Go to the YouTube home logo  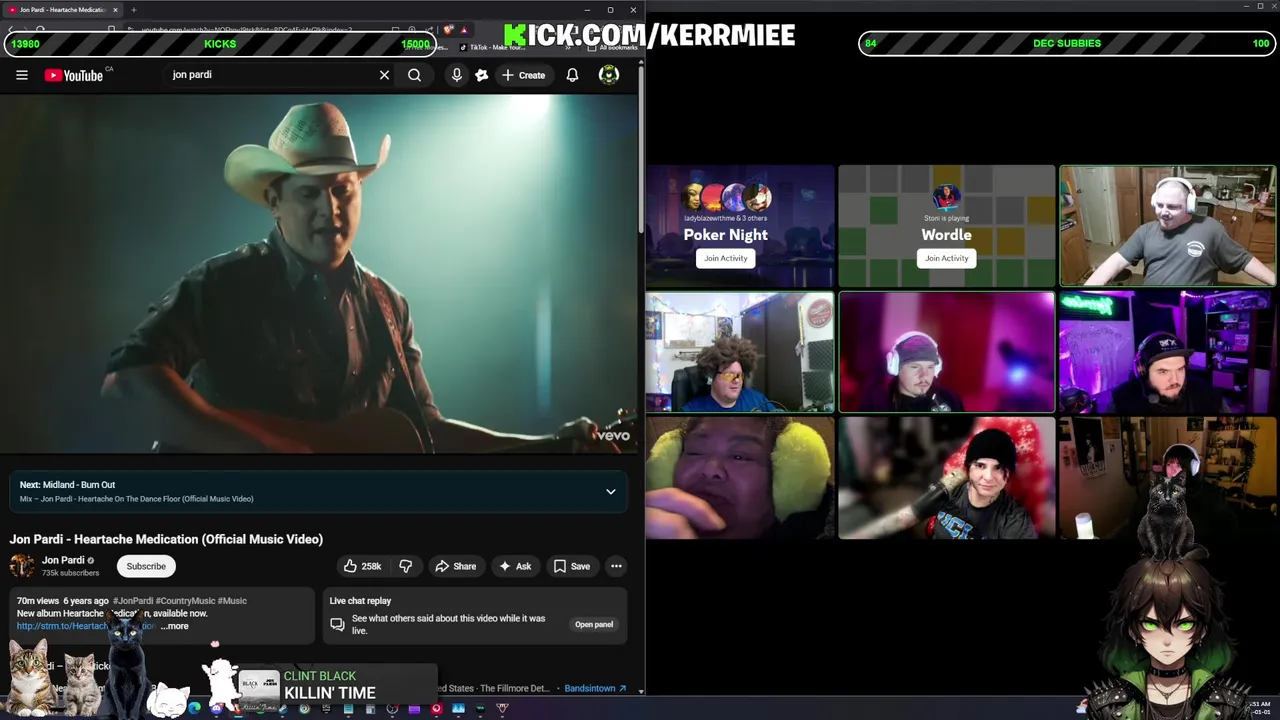[74, 75]
